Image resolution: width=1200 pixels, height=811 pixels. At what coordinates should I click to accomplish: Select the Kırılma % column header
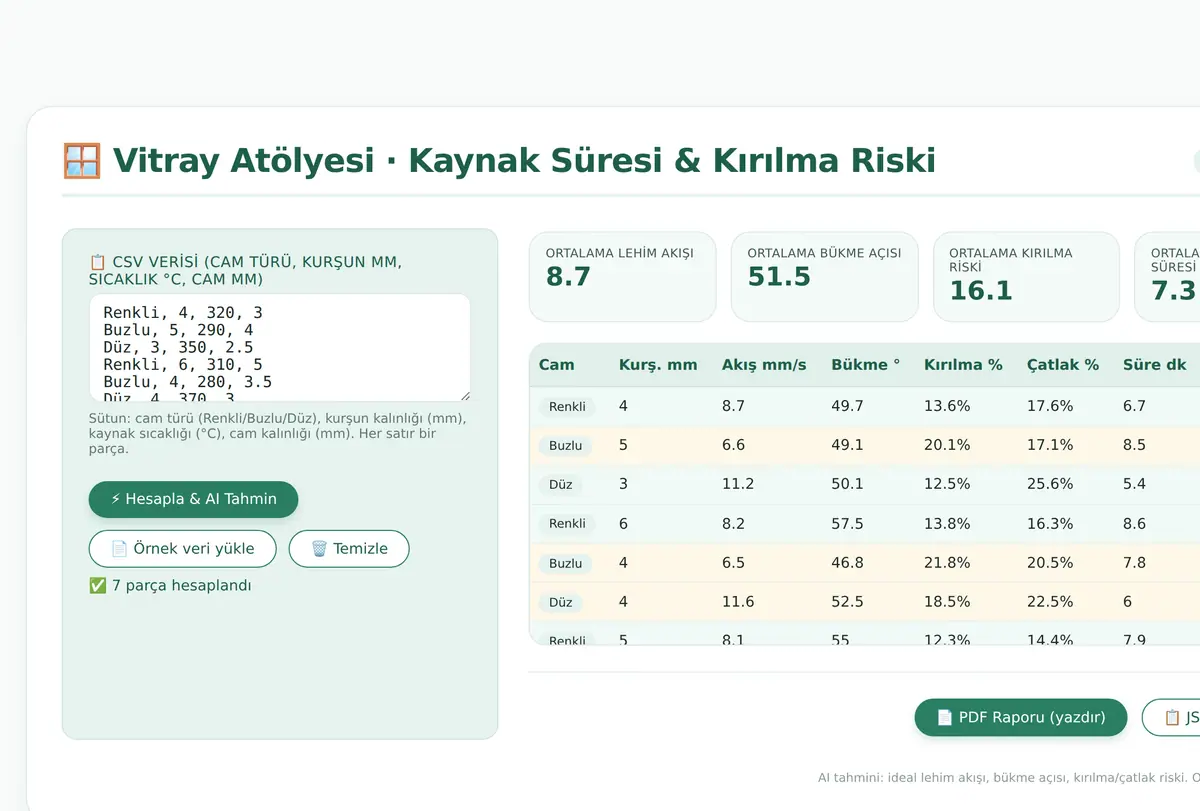[x=963, y=365]
